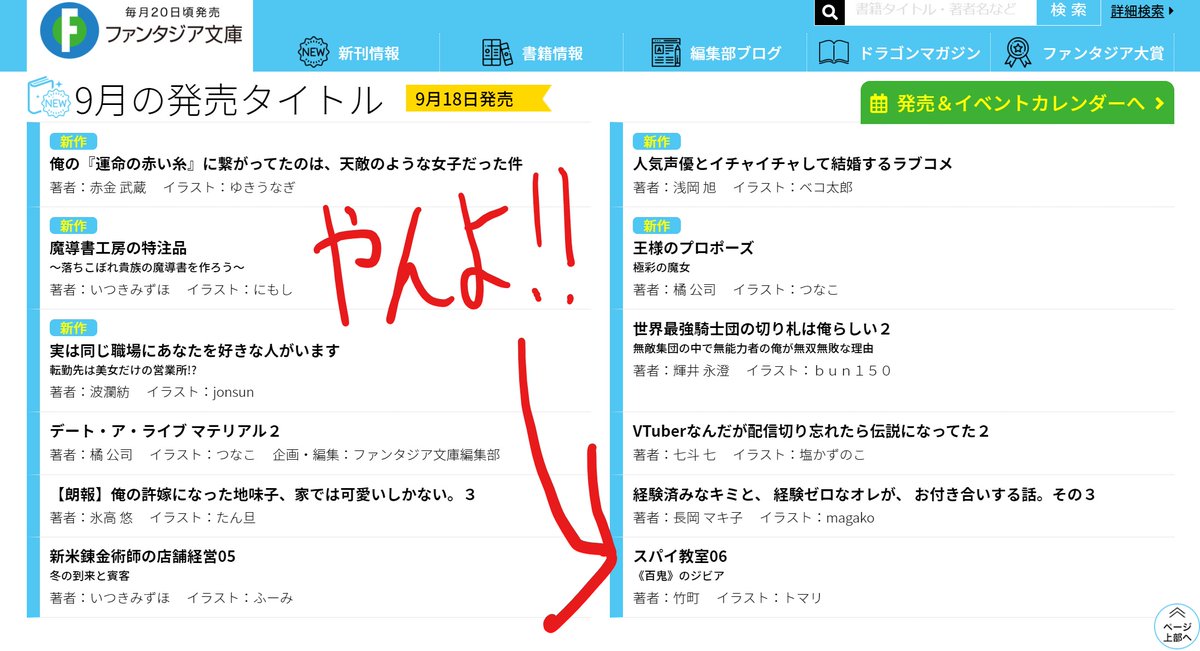Open the 新刊情報 menu
This screenshot has width=1200, height=651.
pyautogui.click(x=369, y=53)
